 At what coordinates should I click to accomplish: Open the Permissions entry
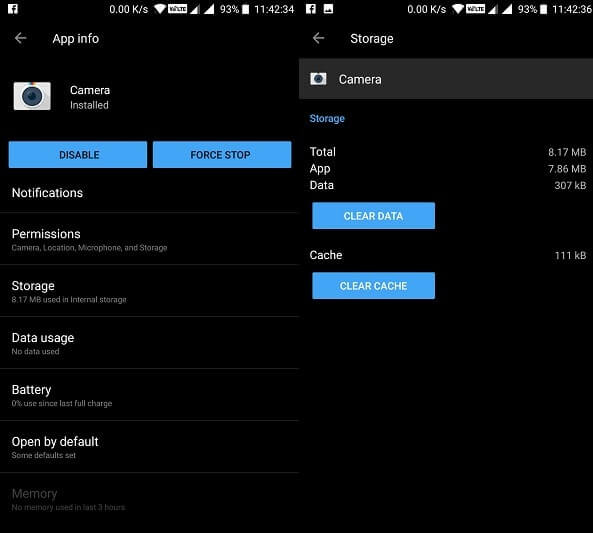[x=149, y=239]
